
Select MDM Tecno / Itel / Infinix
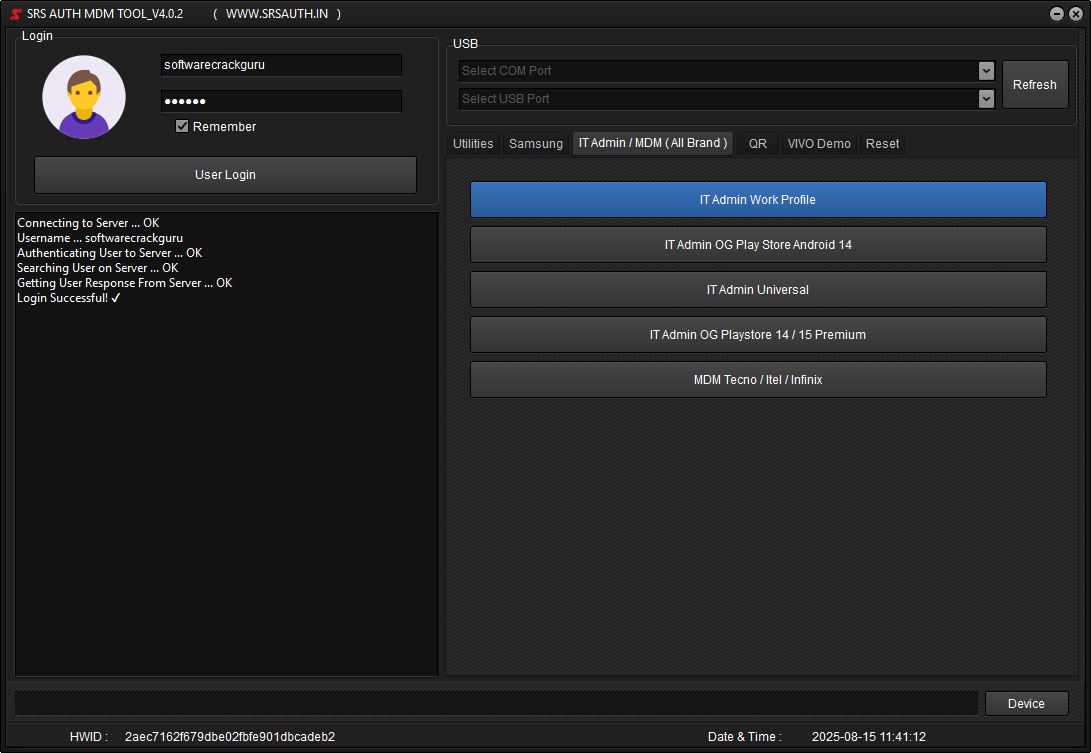tap(757, 379)
